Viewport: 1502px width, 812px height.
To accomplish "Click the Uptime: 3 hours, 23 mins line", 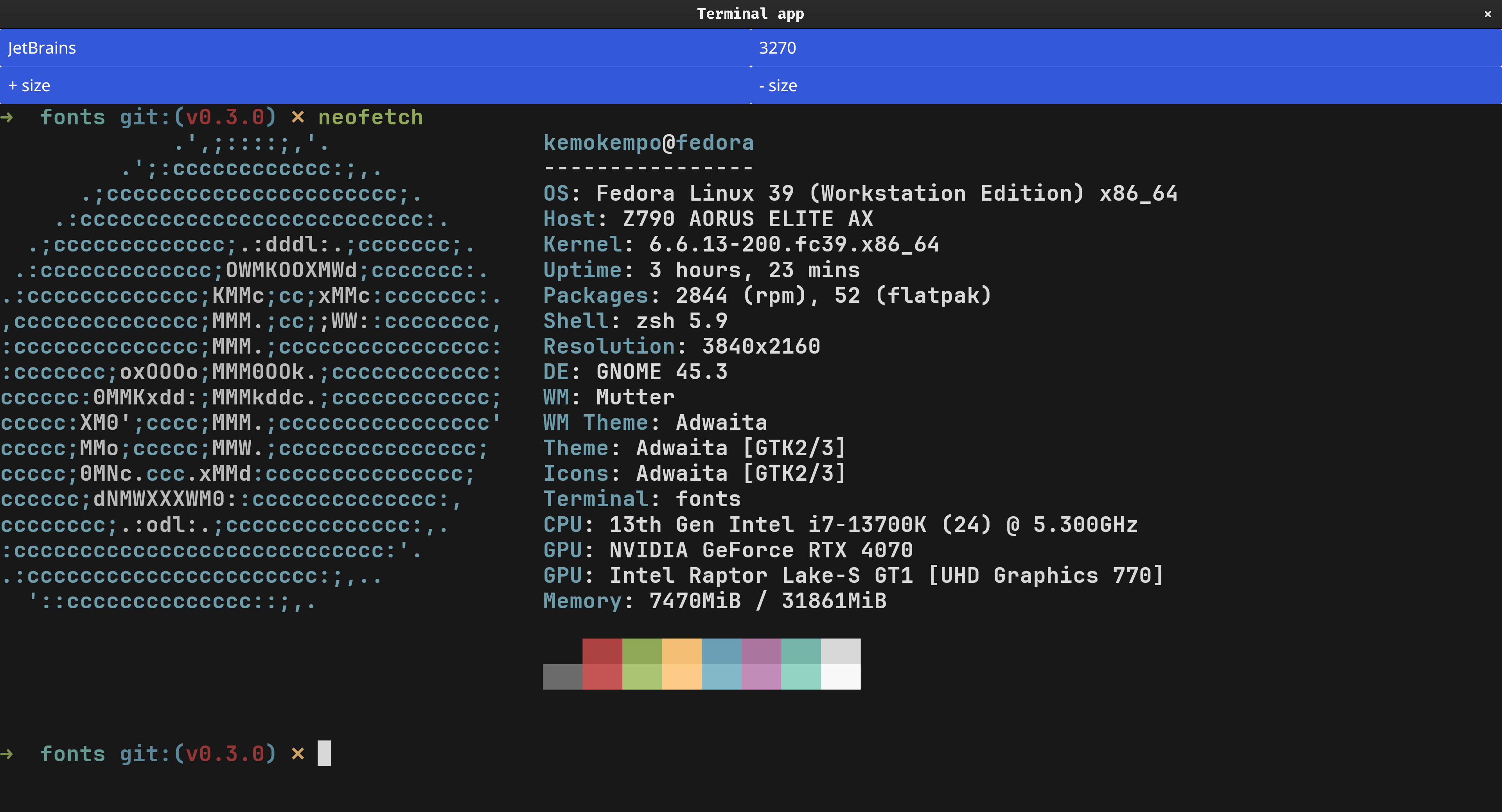I will [701, 270].
